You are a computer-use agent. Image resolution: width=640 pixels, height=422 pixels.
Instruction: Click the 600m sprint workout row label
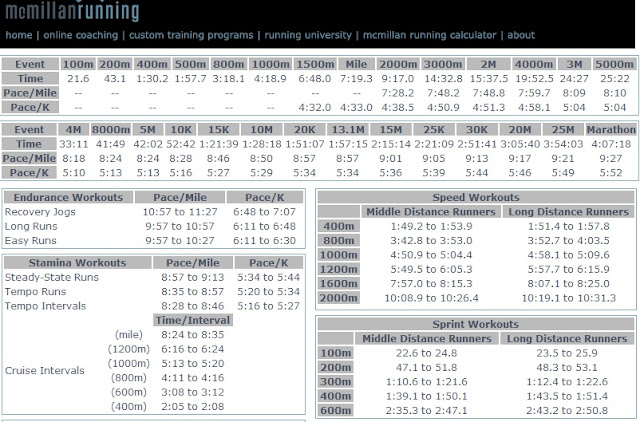click(336, 410)
